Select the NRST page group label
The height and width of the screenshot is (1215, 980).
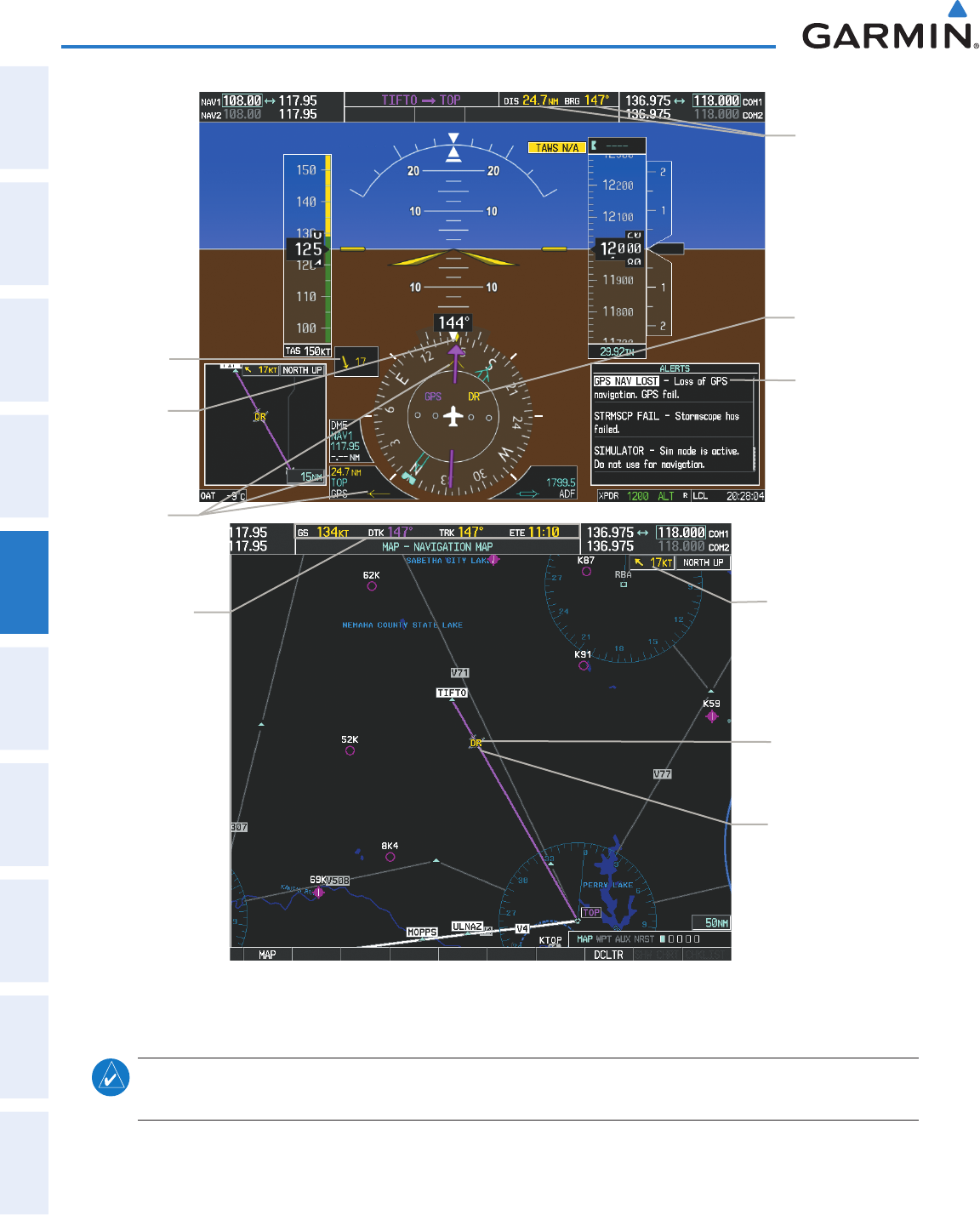tap(644, 939)
